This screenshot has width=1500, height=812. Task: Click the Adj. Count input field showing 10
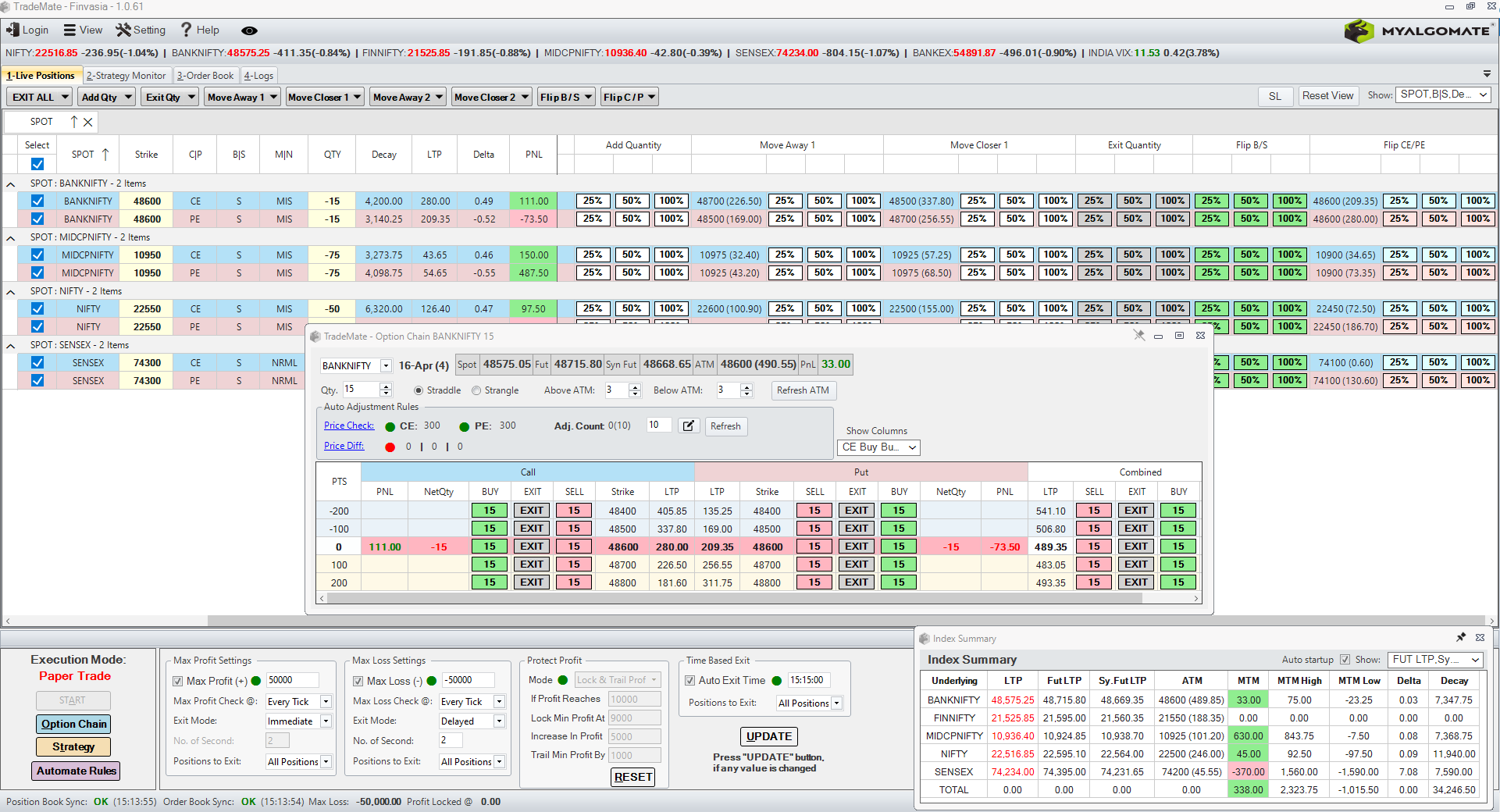point(659,425)
